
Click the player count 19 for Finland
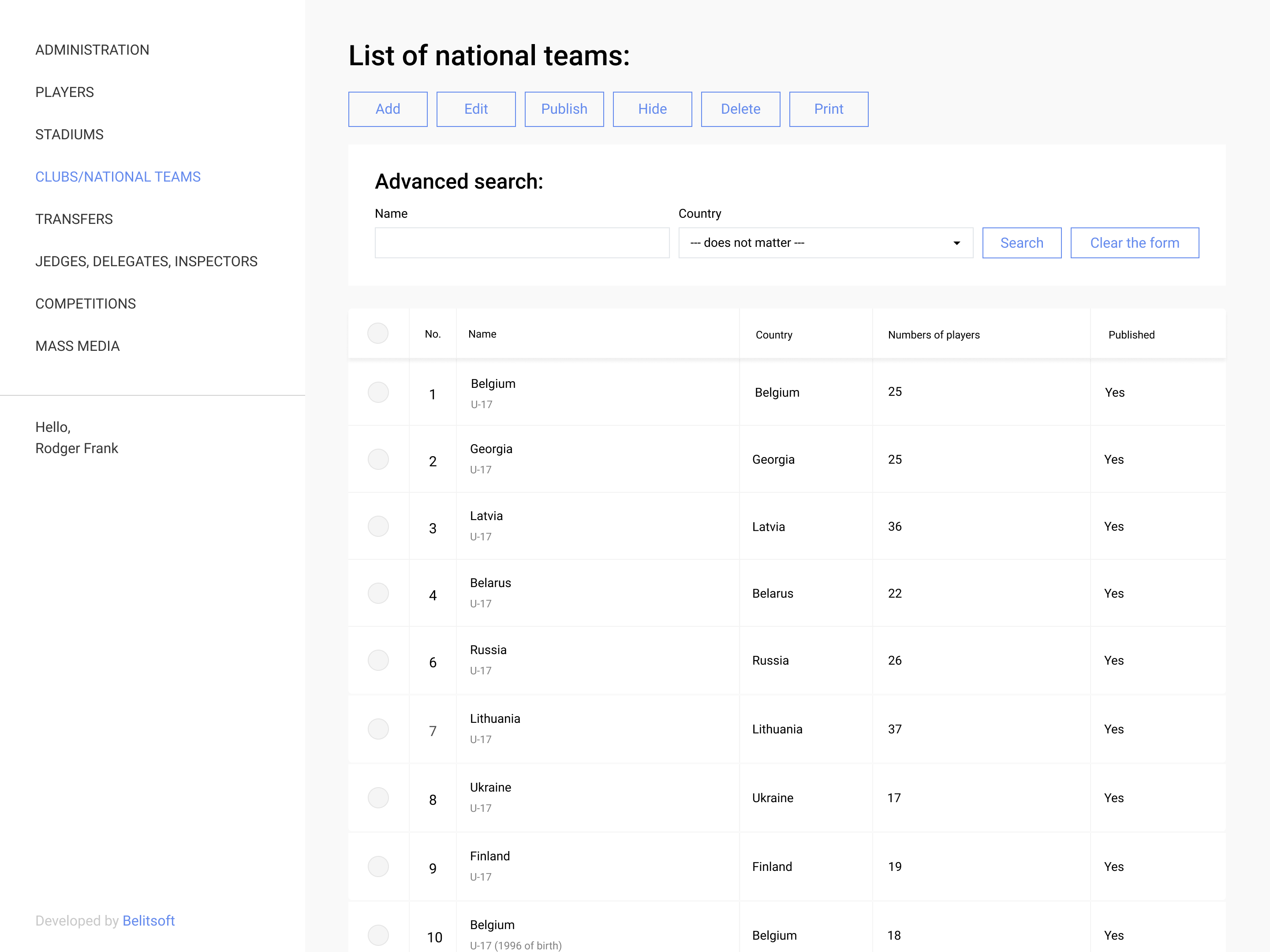point(895,867)
